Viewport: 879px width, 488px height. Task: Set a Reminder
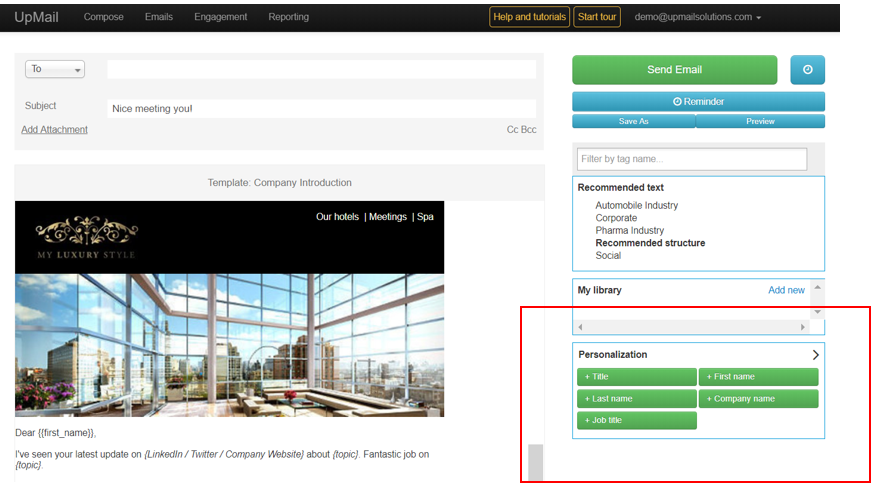[698, 101]
